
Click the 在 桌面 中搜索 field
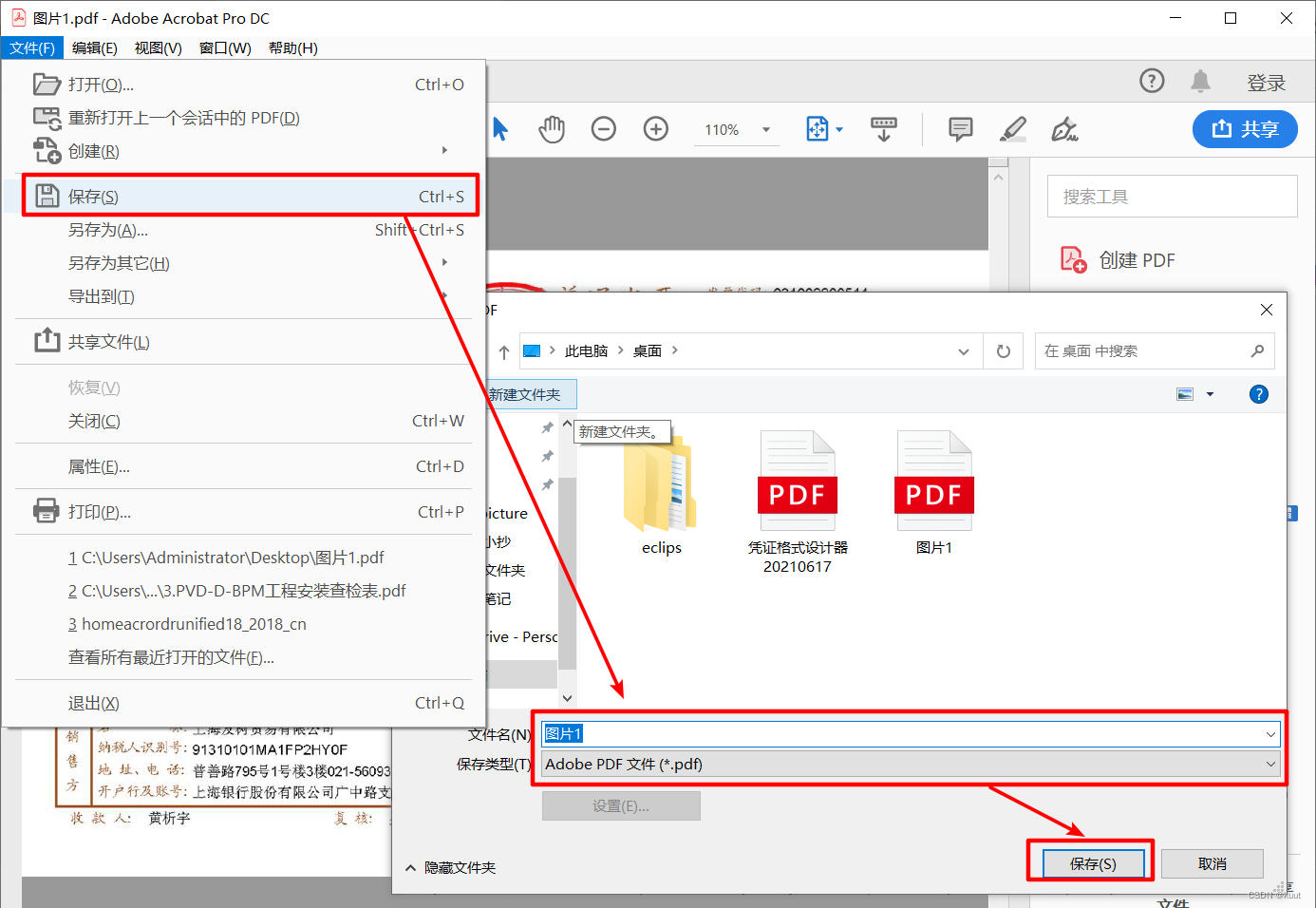coord(1155,351)
